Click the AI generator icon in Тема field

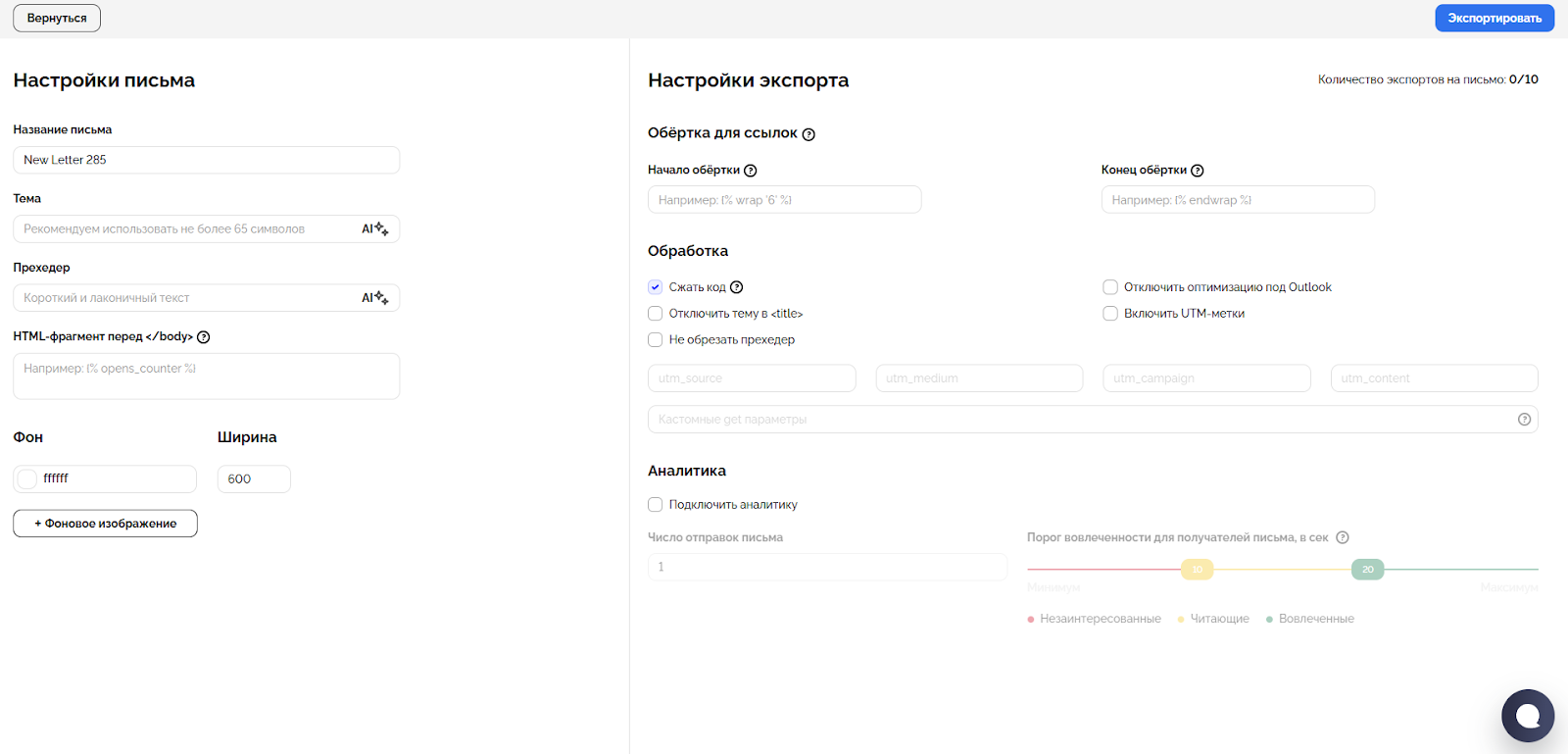pos(375,228)
